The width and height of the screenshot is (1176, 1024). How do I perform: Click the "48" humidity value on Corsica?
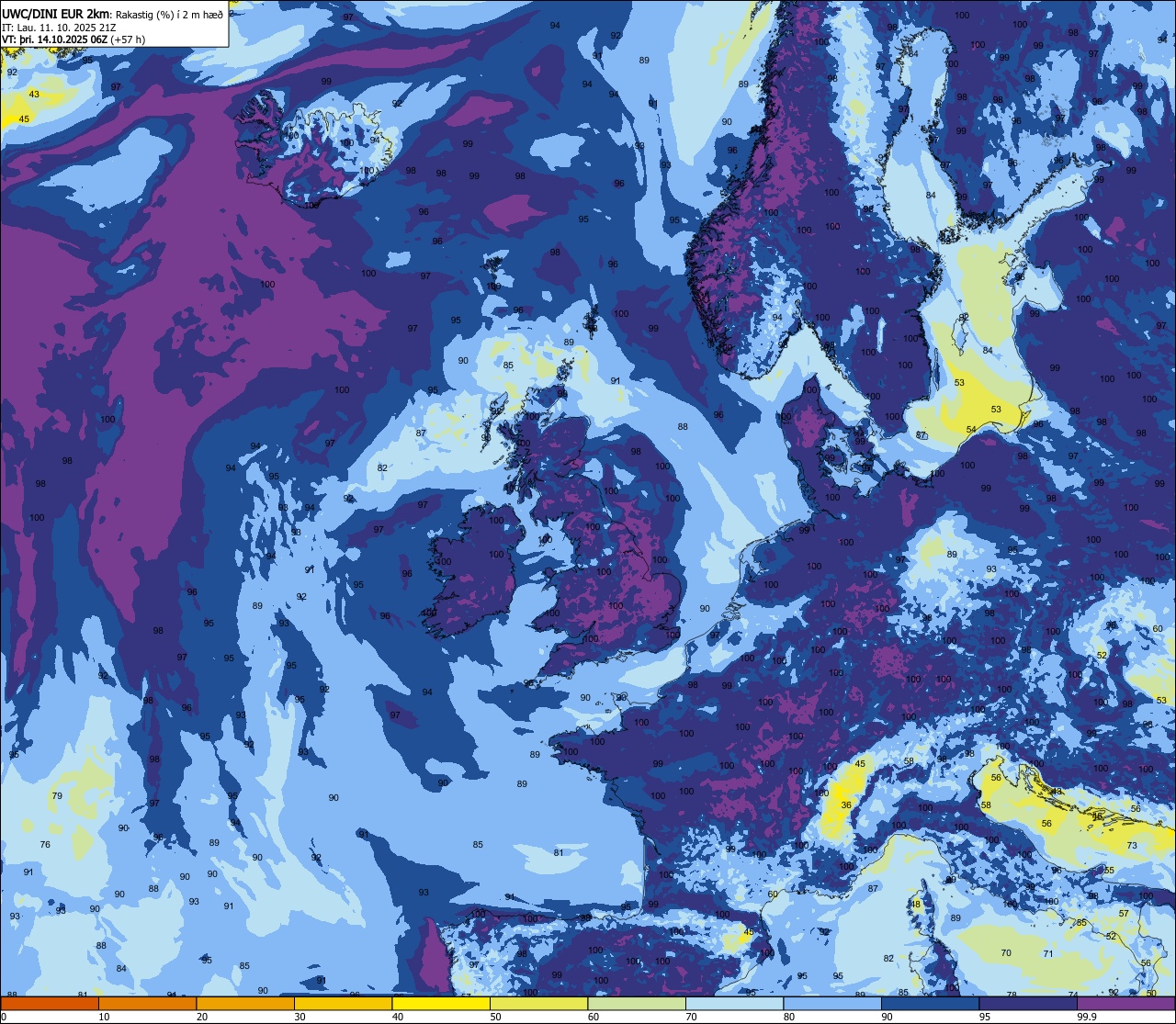915,905
